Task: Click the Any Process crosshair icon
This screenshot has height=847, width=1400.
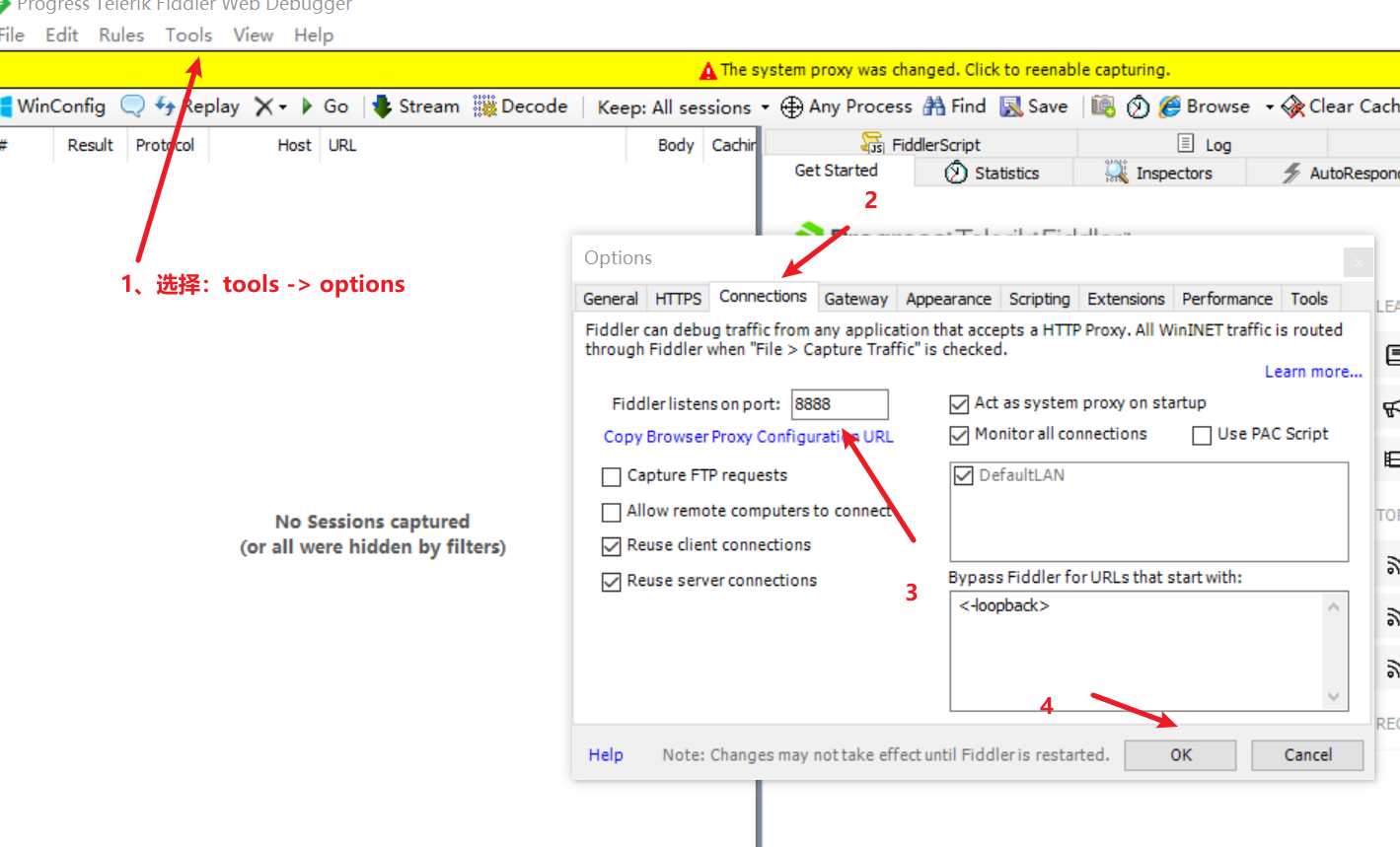Action: [x=791, y=106]
